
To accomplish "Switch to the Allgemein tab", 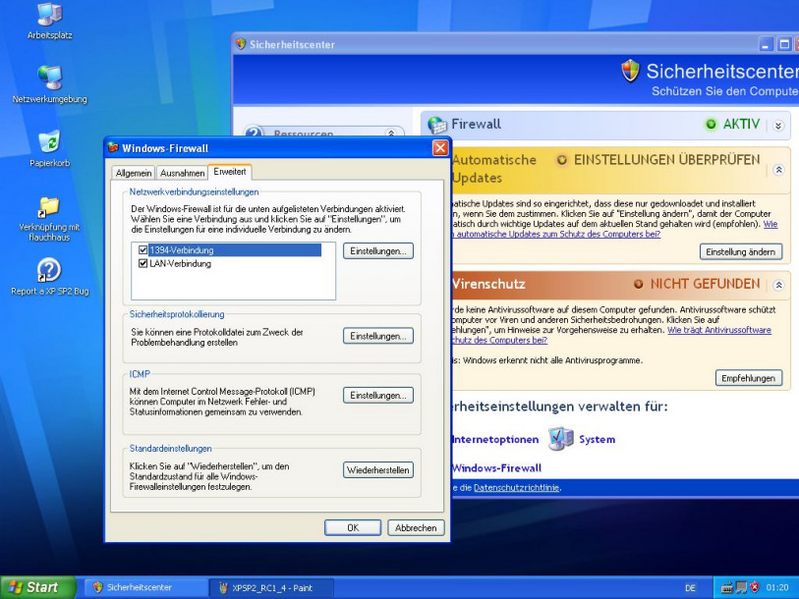I will point(133,173).
